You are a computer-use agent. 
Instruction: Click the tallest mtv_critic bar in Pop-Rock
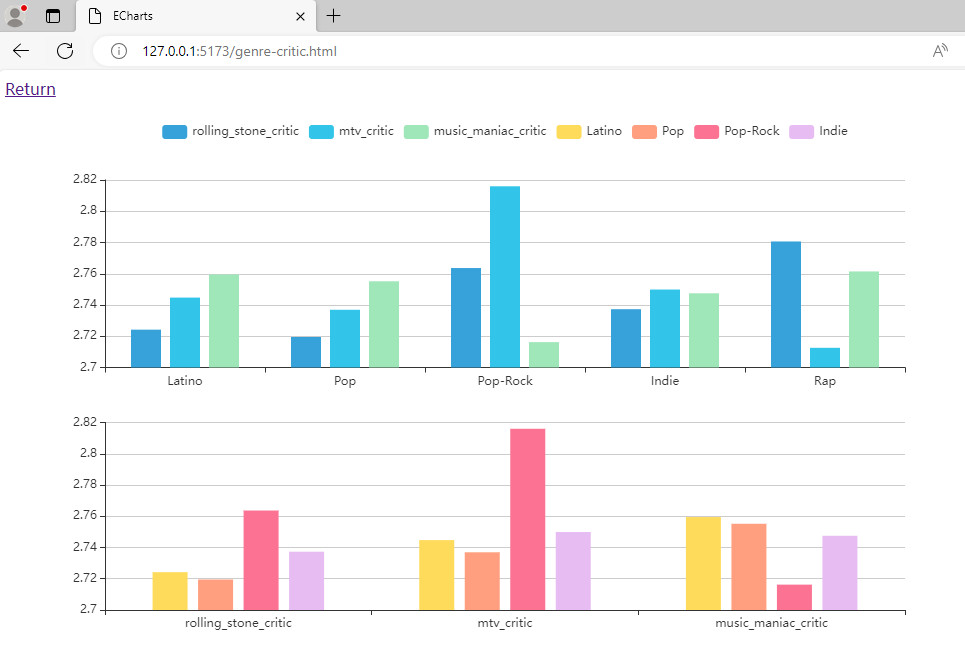click(x=505, y=276)
